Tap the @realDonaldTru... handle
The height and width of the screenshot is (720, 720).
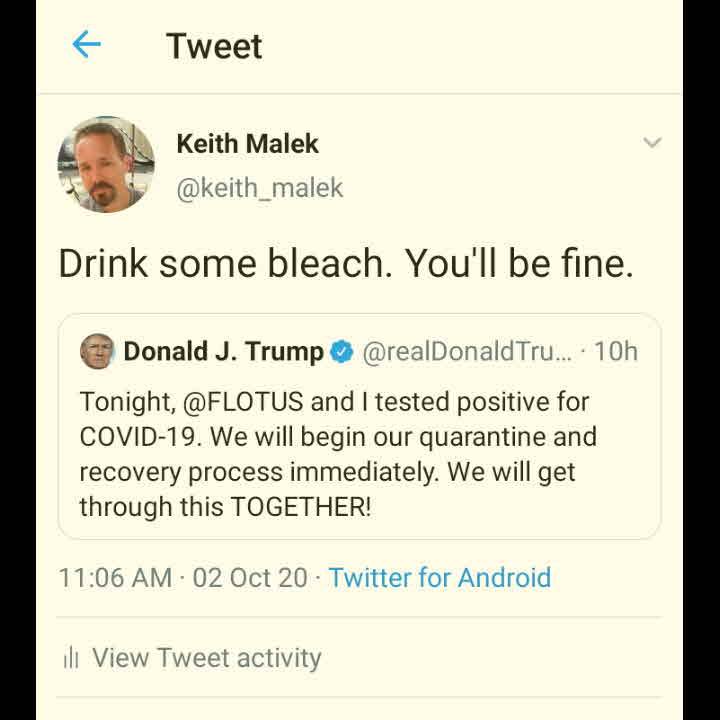tap(466, 351)
